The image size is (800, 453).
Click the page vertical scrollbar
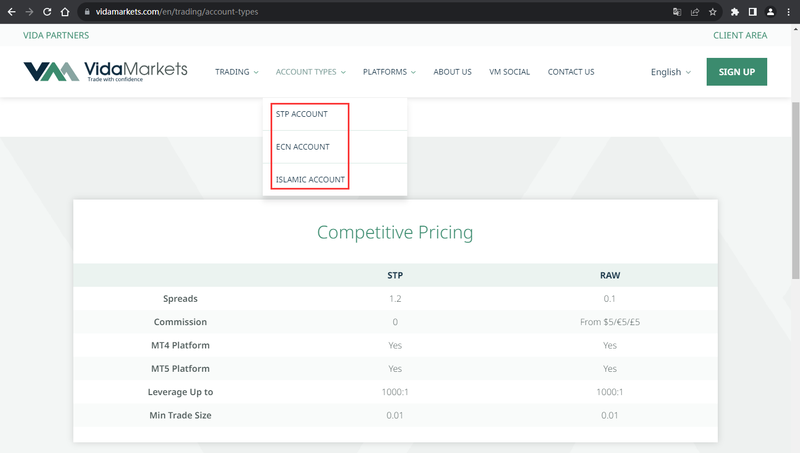tap(795, 190)
